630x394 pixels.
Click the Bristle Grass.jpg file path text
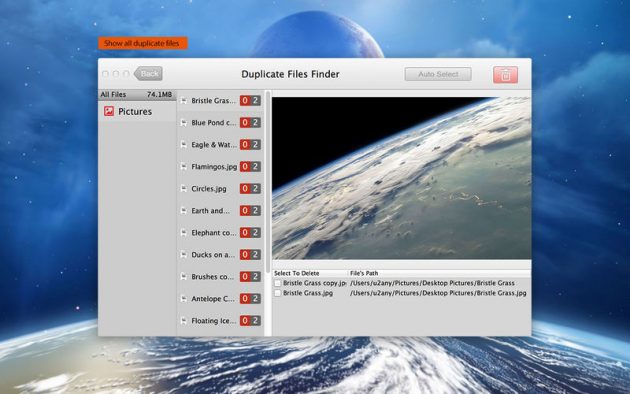438,293
